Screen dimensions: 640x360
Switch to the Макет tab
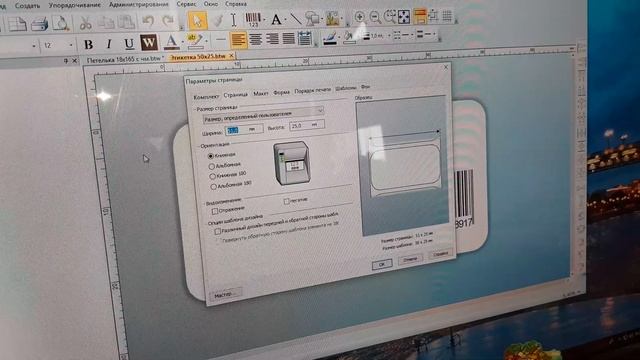point(260,93)
